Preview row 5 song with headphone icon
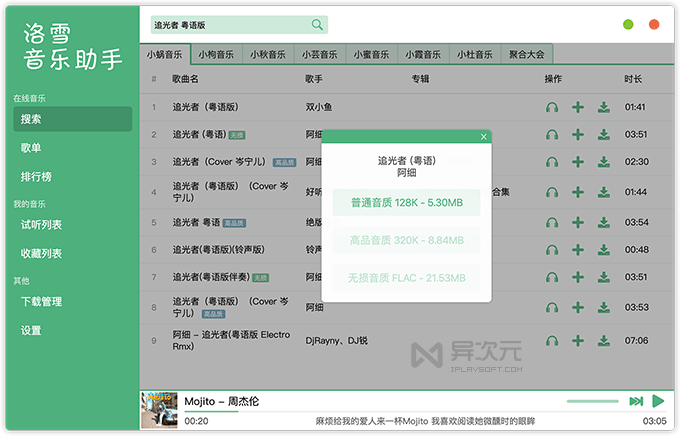Screen dimensions: 680x436 pyautogui.click(x=552, y=223)
